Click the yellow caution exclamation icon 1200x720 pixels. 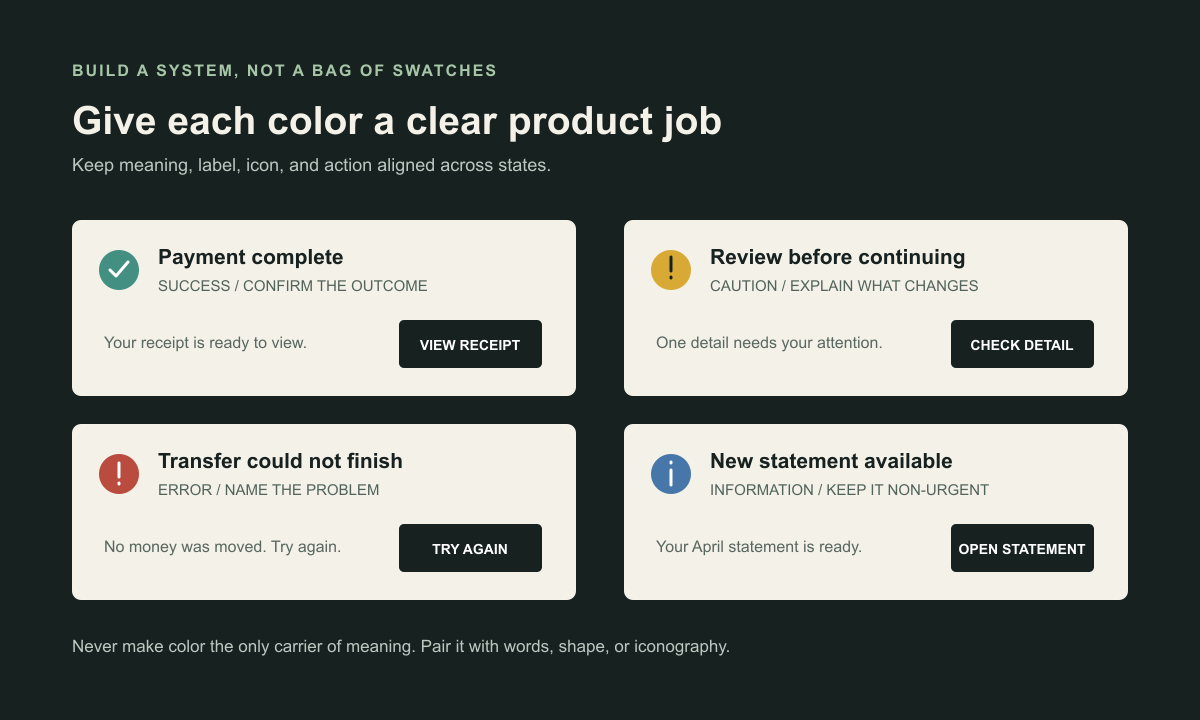(671, 270)
